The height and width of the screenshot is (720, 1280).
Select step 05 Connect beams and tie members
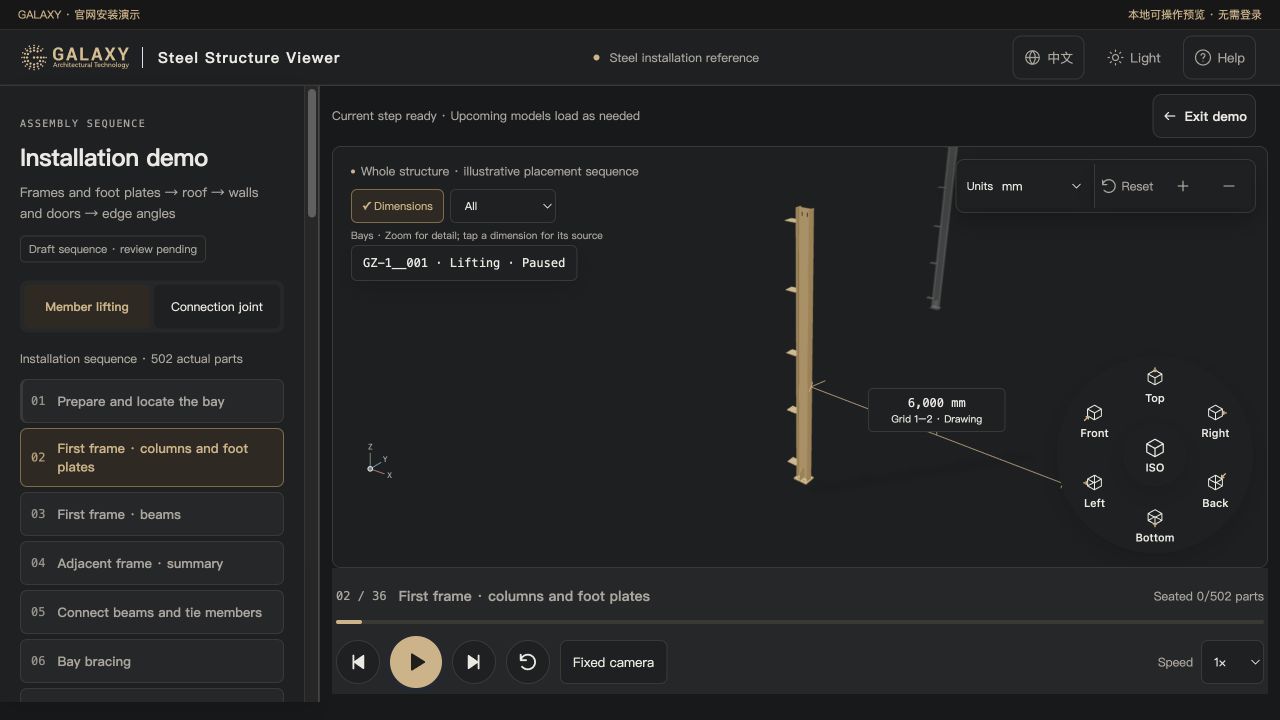(x=152, y=612)
